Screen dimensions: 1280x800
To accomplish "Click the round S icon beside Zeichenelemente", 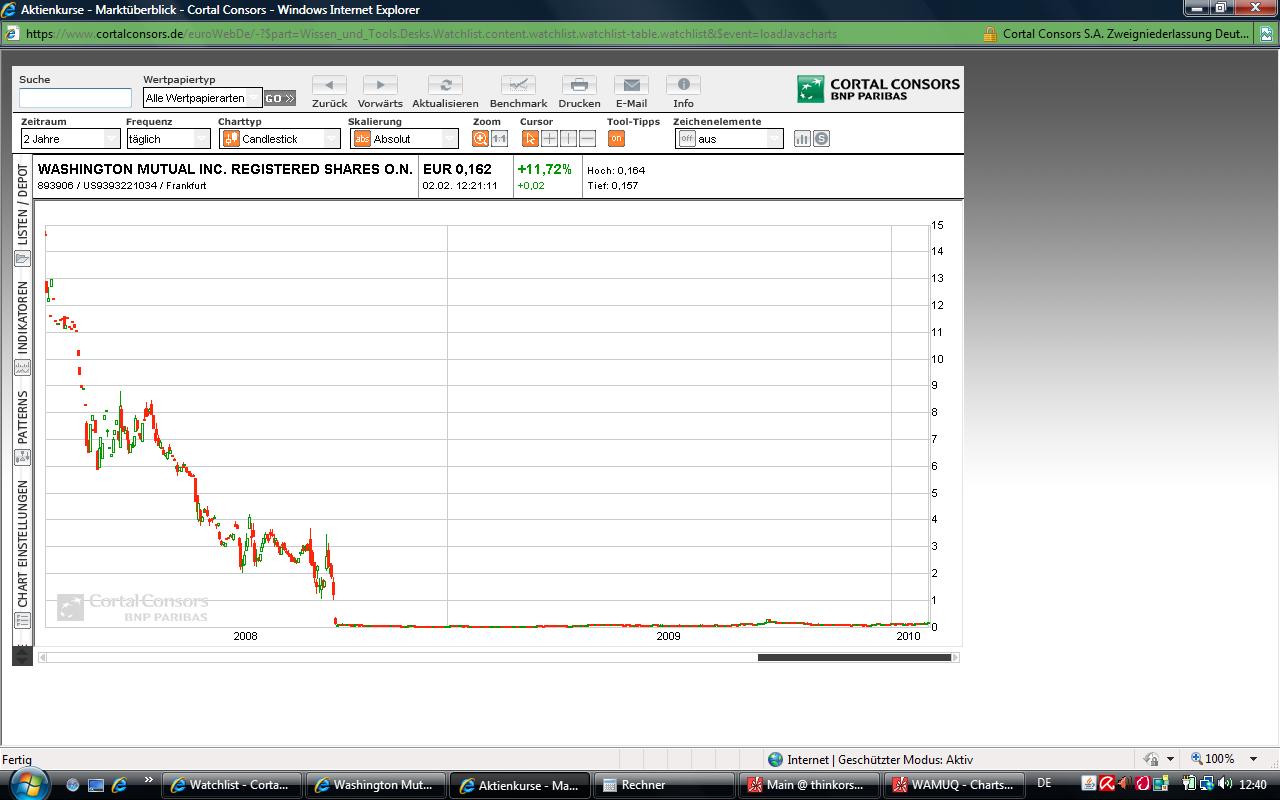I will pos(821,139).
